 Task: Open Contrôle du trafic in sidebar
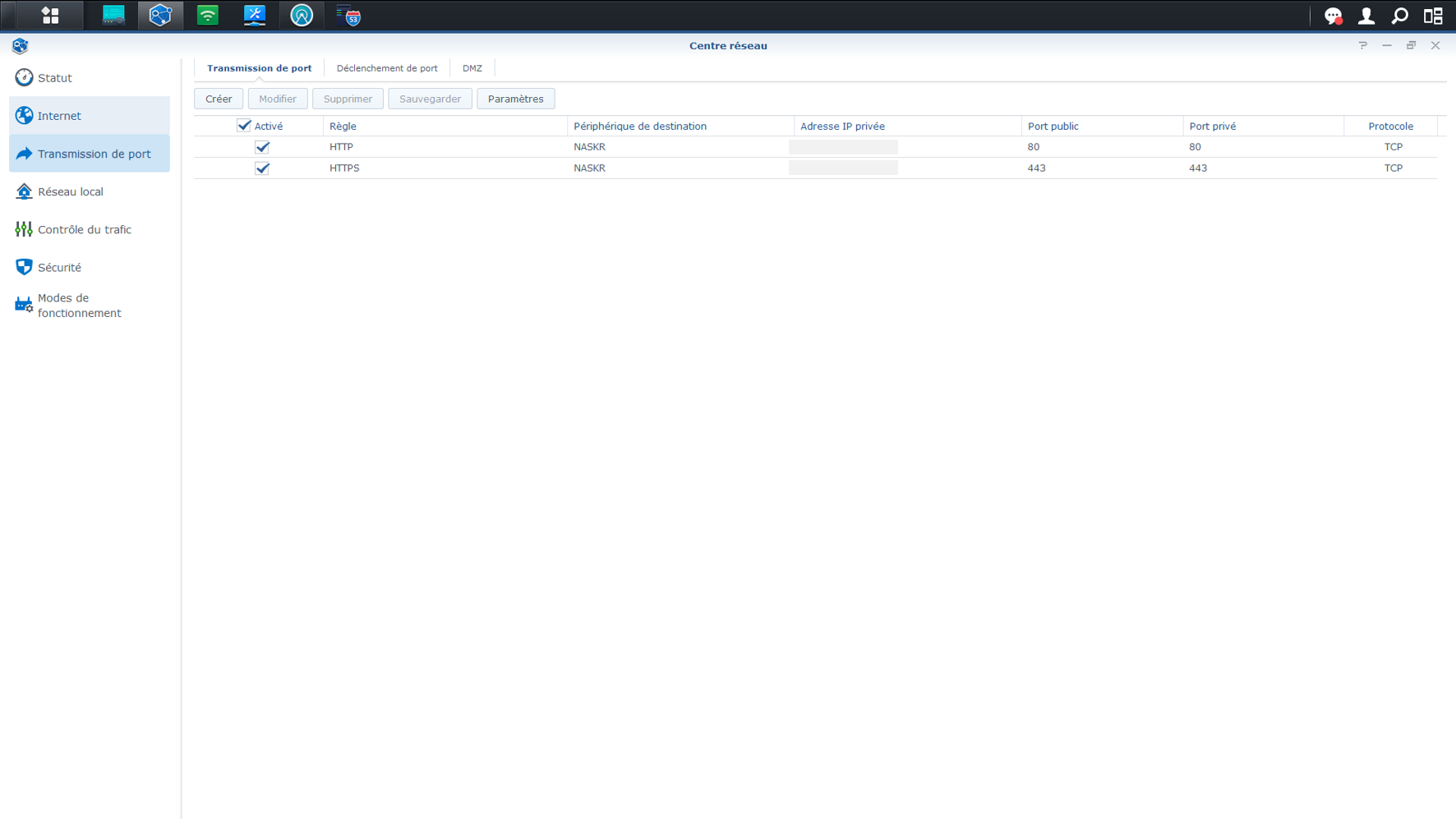pyautogui.click(x=90, y=229)
